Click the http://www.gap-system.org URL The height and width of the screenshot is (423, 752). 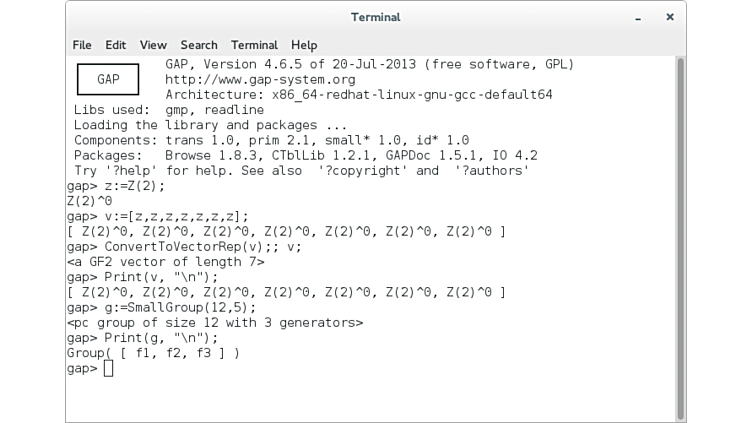[x=260, y=80]
